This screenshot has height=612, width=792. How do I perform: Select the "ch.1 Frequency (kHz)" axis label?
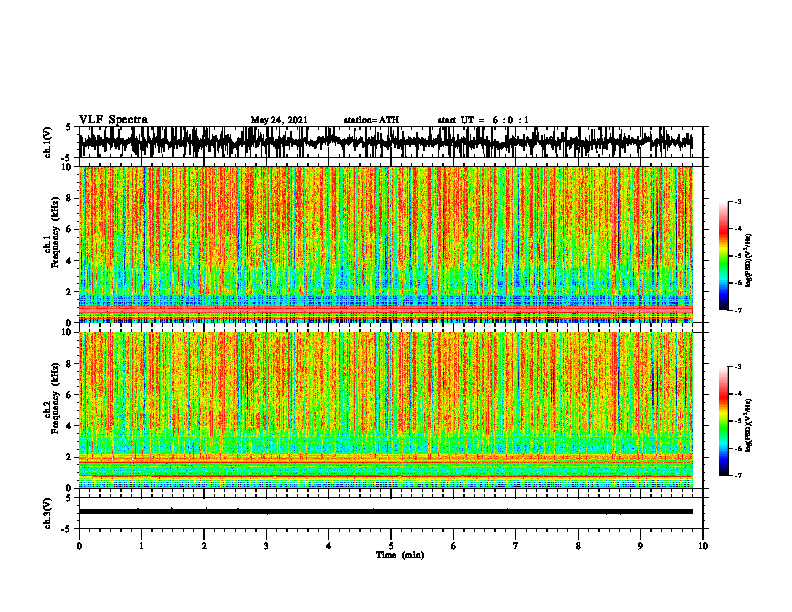[53, 232]
